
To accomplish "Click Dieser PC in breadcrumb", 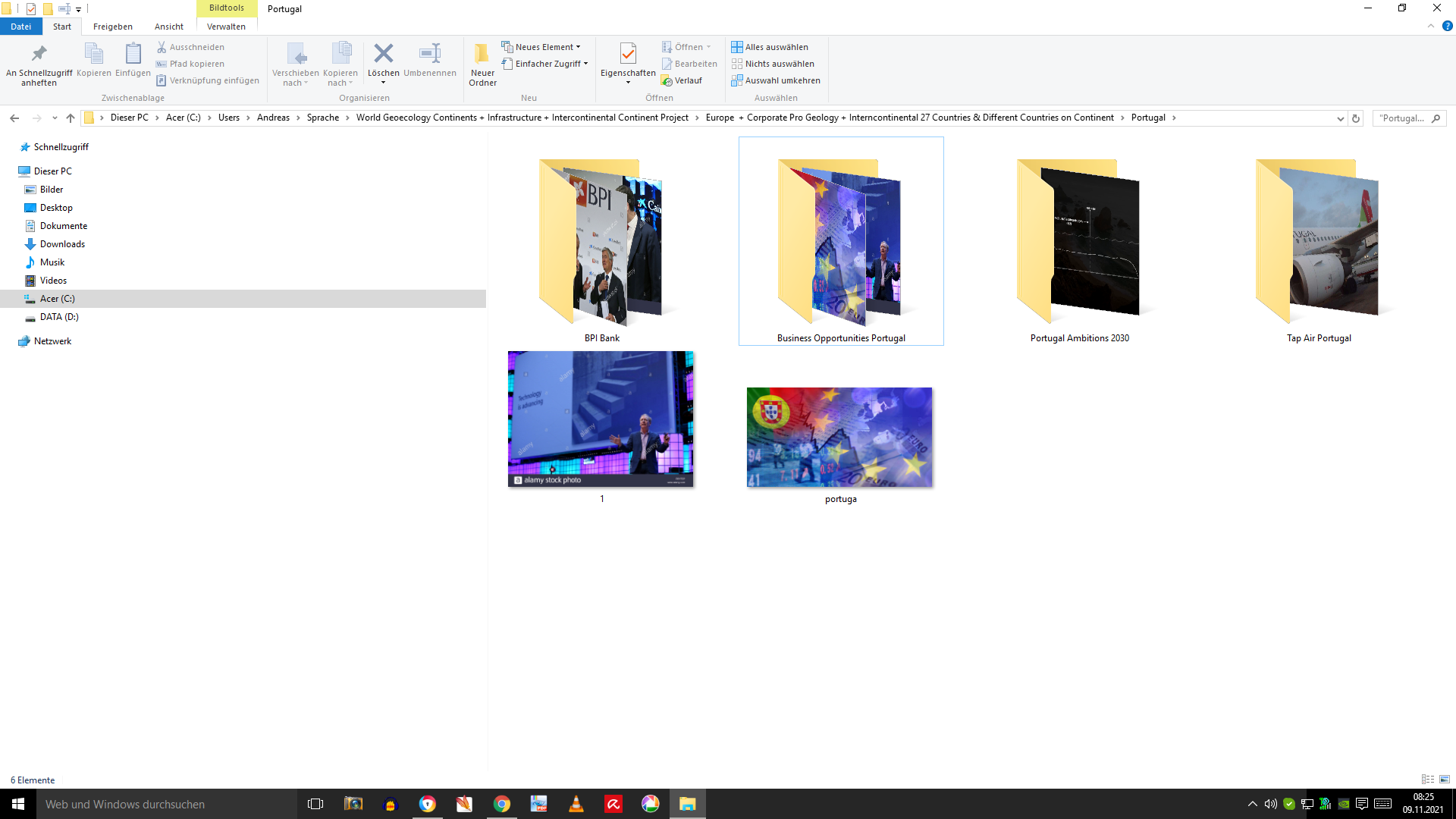I will [130, 118].
